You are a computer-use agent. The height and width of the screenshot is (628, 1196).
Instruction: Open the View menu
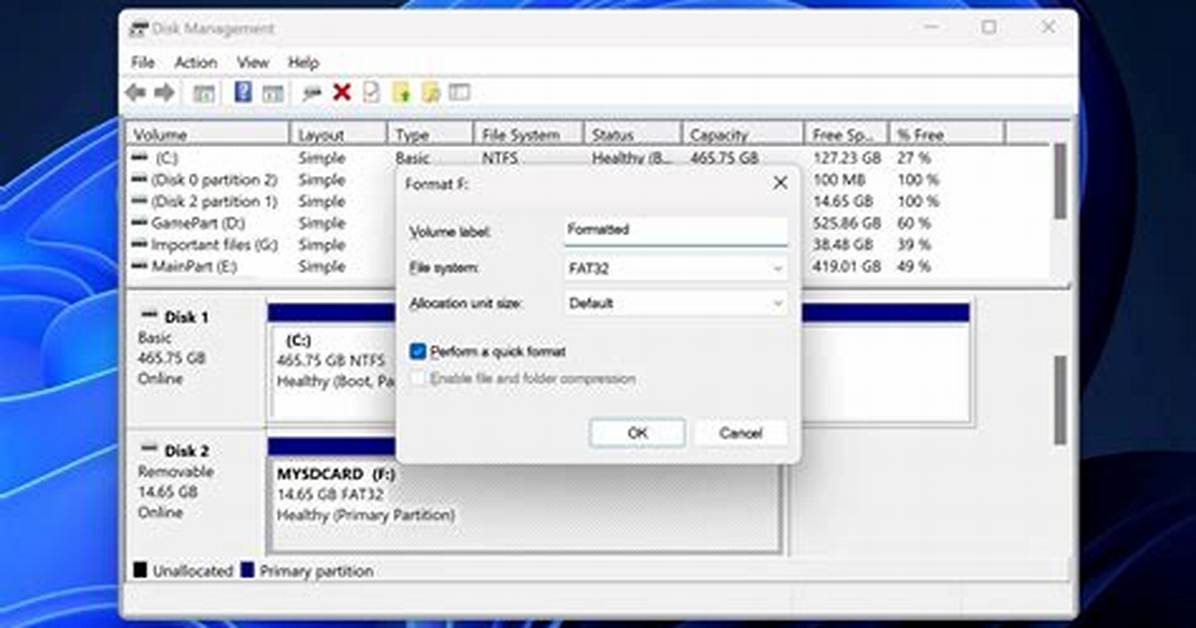(252, 63)
